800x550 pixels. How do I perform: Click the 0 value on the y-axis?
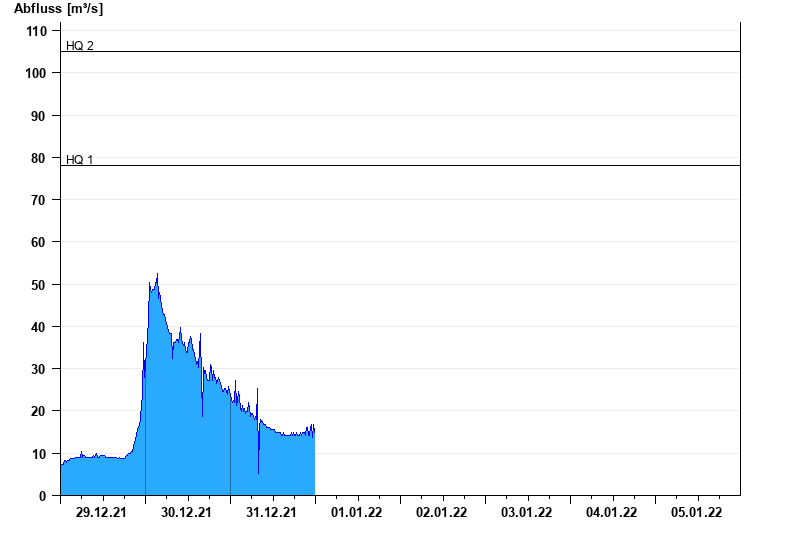[x=44, y=496]
